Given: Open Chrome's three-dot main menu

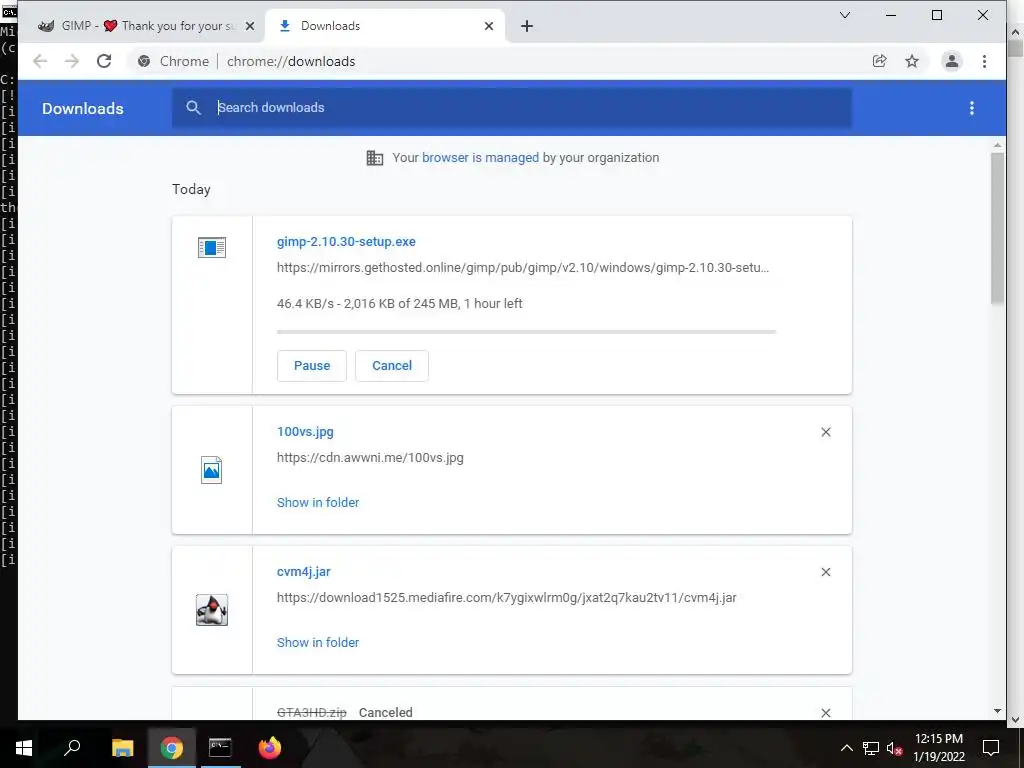Looking at the screenshot, I should click(x=984, y=61).
